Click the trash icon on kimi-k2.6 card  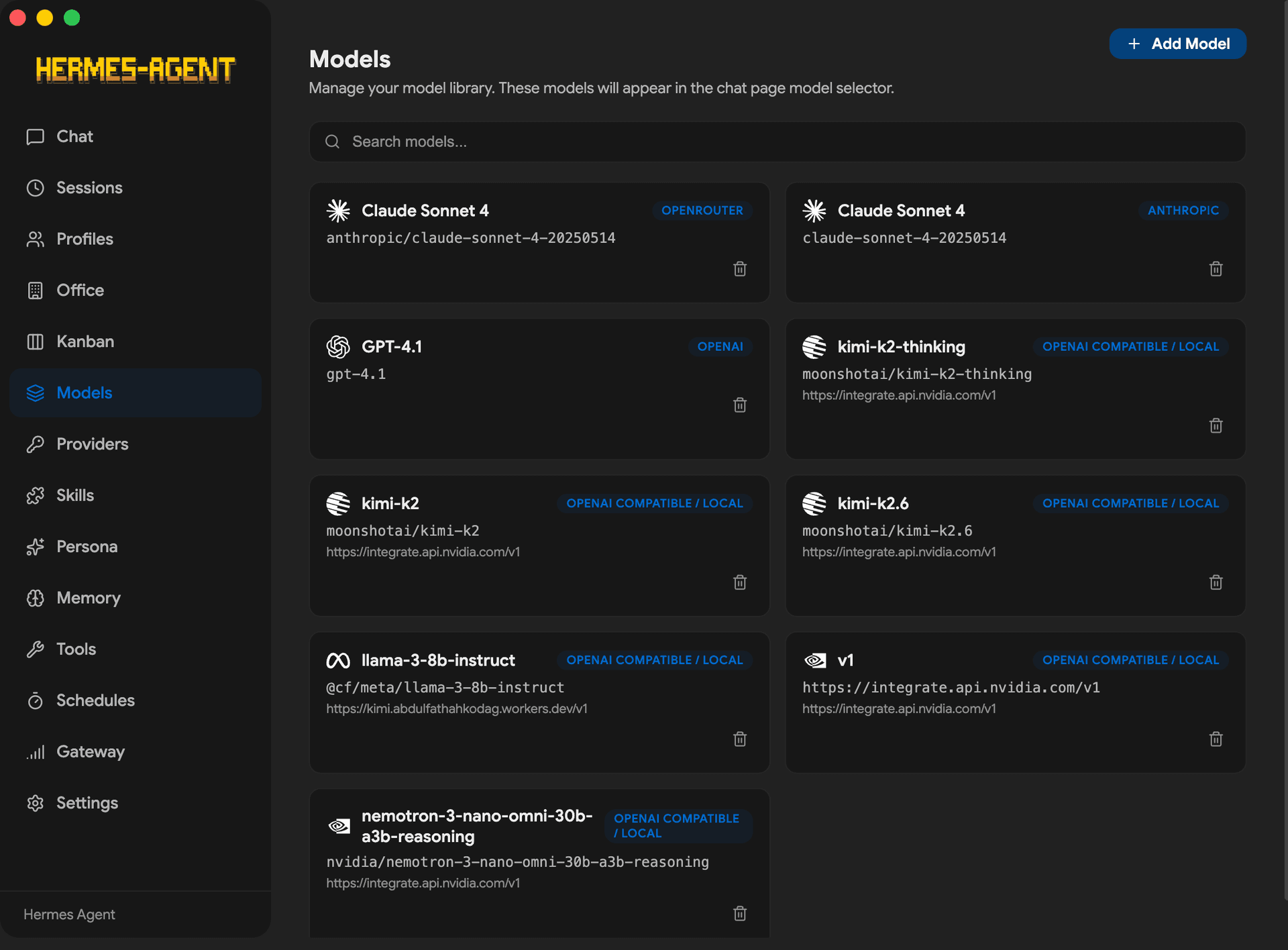[1216, 582]
